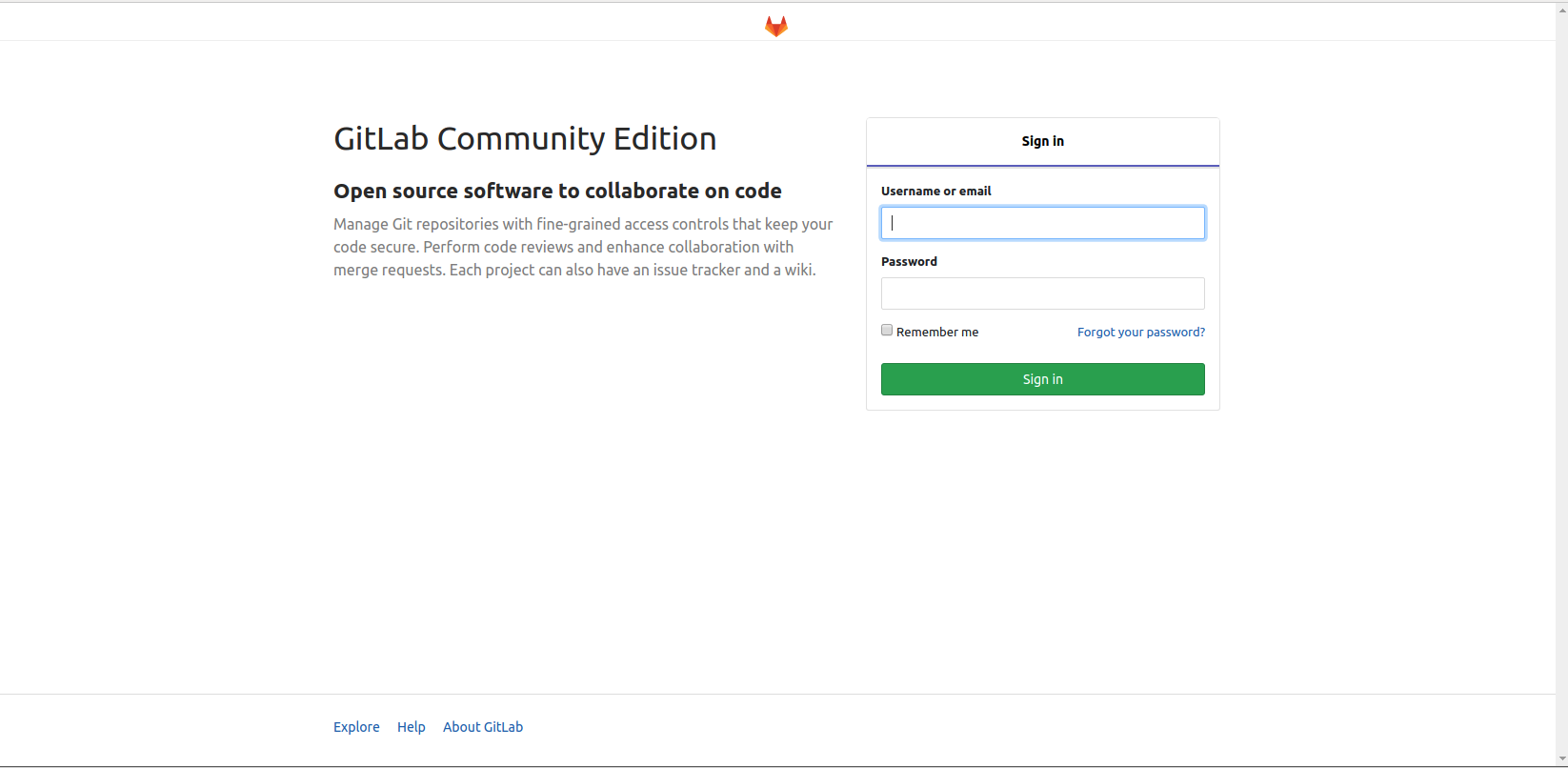Viewport: 1568px width, 768px height.
Task: Submit with the green Sign in button
Action: click(1043, 379)
